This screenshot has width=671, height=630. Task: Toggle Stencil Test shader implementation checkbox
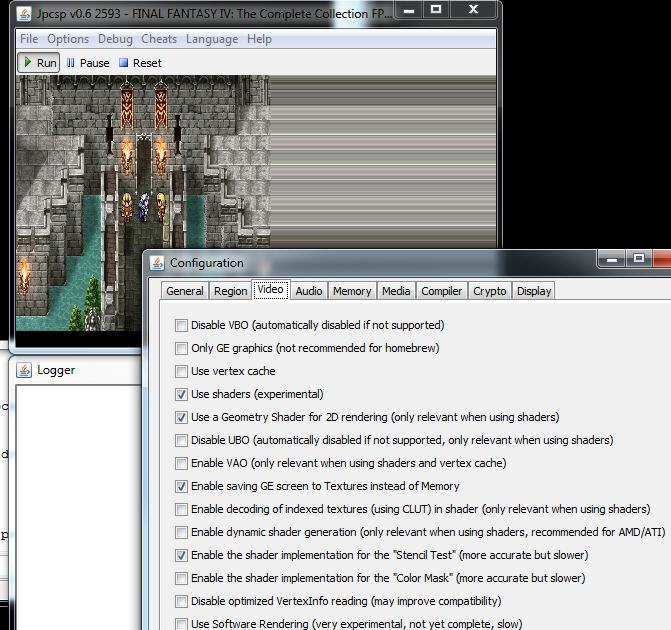pyautogui.click(x=181, y=555)
